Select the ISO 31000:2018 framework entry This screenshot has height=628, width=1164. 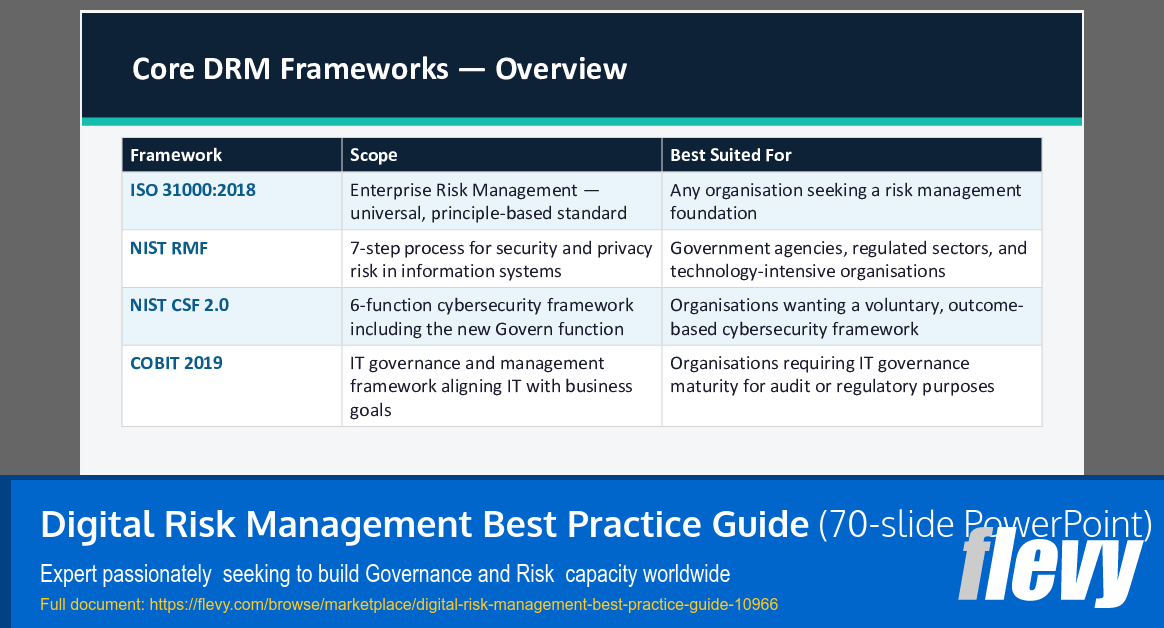192,189
